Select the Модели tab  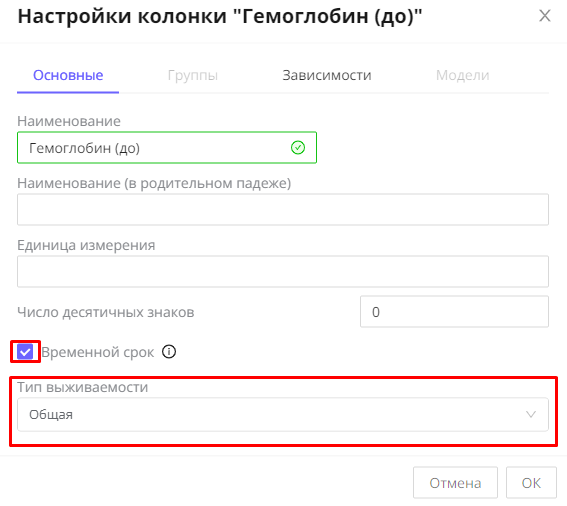(x=462, y=75)
